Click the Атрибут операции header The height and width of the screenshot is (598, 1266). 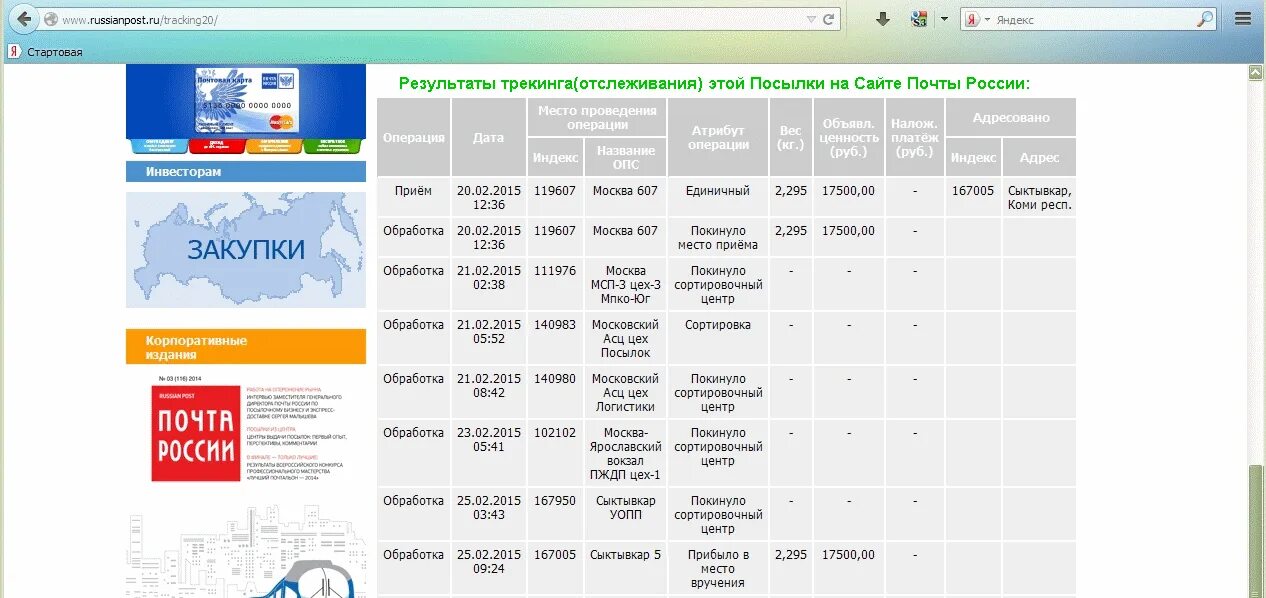pos(718,137)
